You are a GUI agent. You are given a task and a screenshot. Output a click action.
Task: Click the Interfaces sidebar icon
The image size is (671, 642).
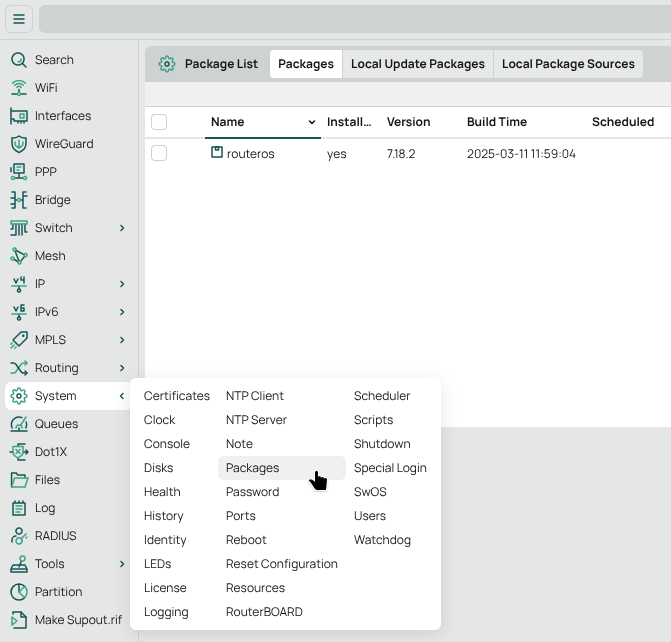pos(19,116)
